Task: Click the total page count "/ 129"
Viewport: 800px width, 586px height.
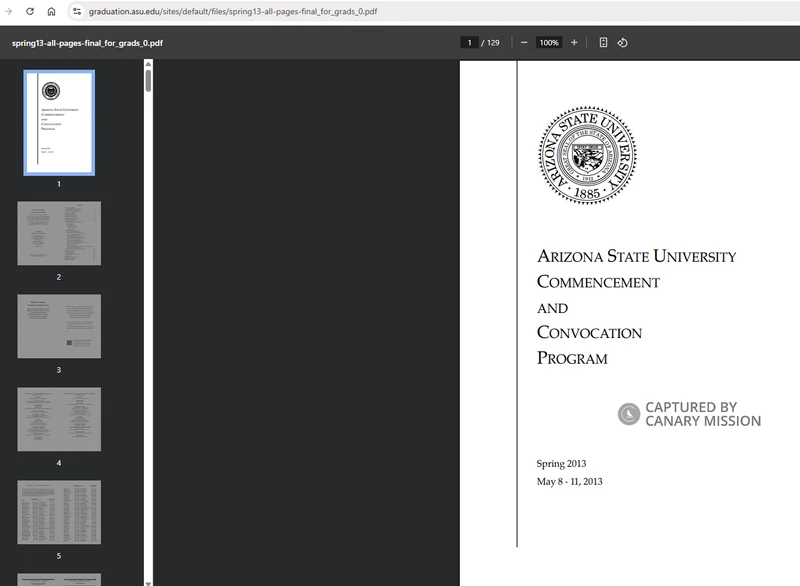Action: 490,43
